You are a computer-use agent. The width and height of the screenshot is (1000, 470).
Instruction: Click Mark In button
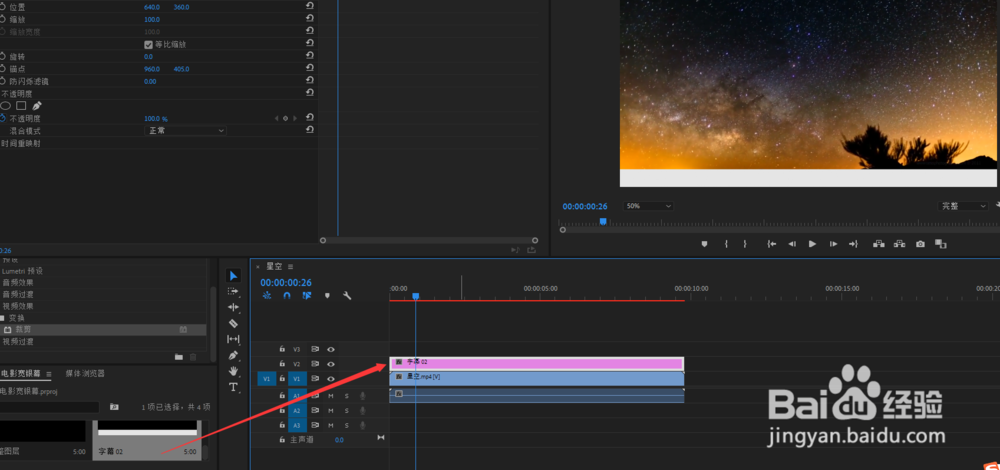click(x=726, y=244)
